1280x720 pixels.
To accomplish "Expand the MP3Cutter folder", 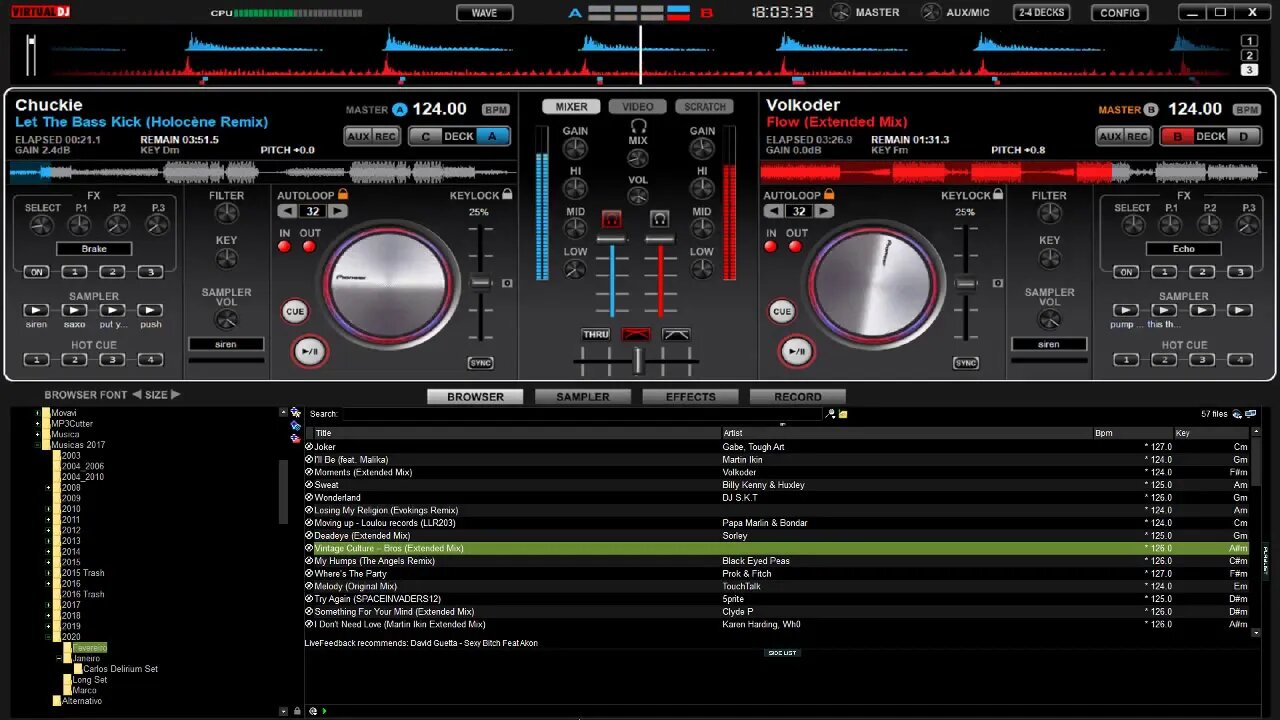I will pos(38,424).
